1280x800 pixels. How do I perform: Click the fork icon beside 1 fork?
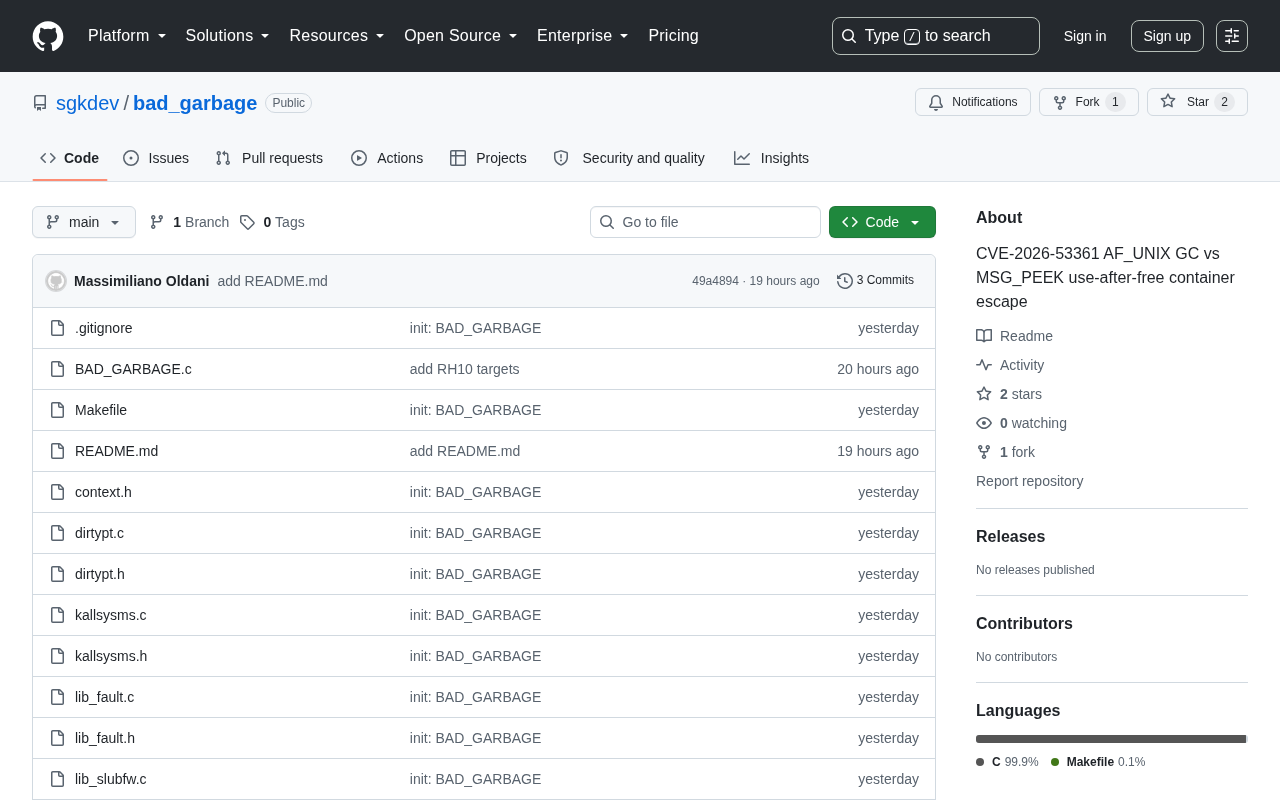point(984,452)
